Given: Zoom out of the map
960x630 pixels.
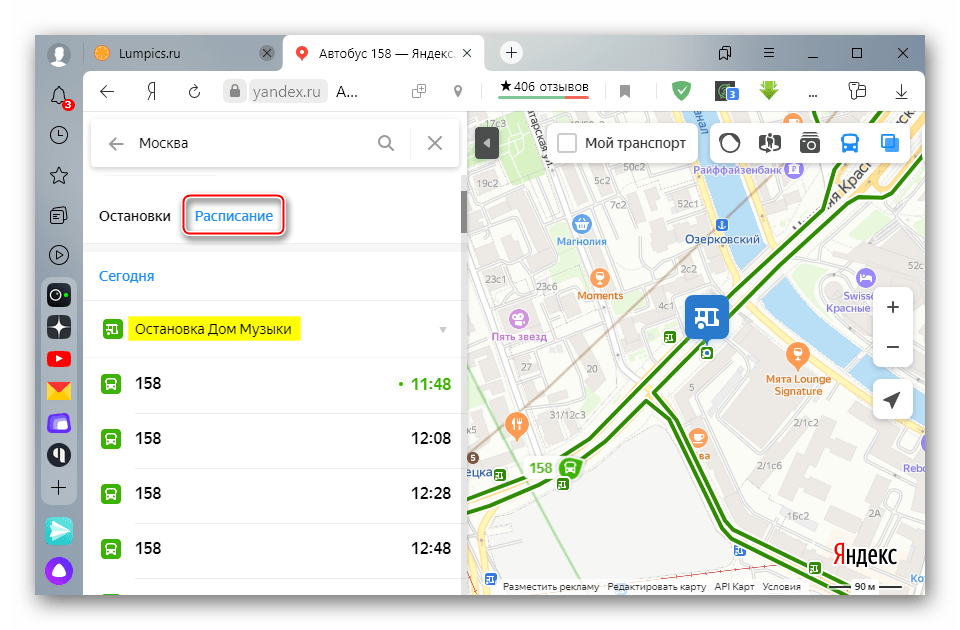Looking at the screenshot, I should (x=892, y=347).
